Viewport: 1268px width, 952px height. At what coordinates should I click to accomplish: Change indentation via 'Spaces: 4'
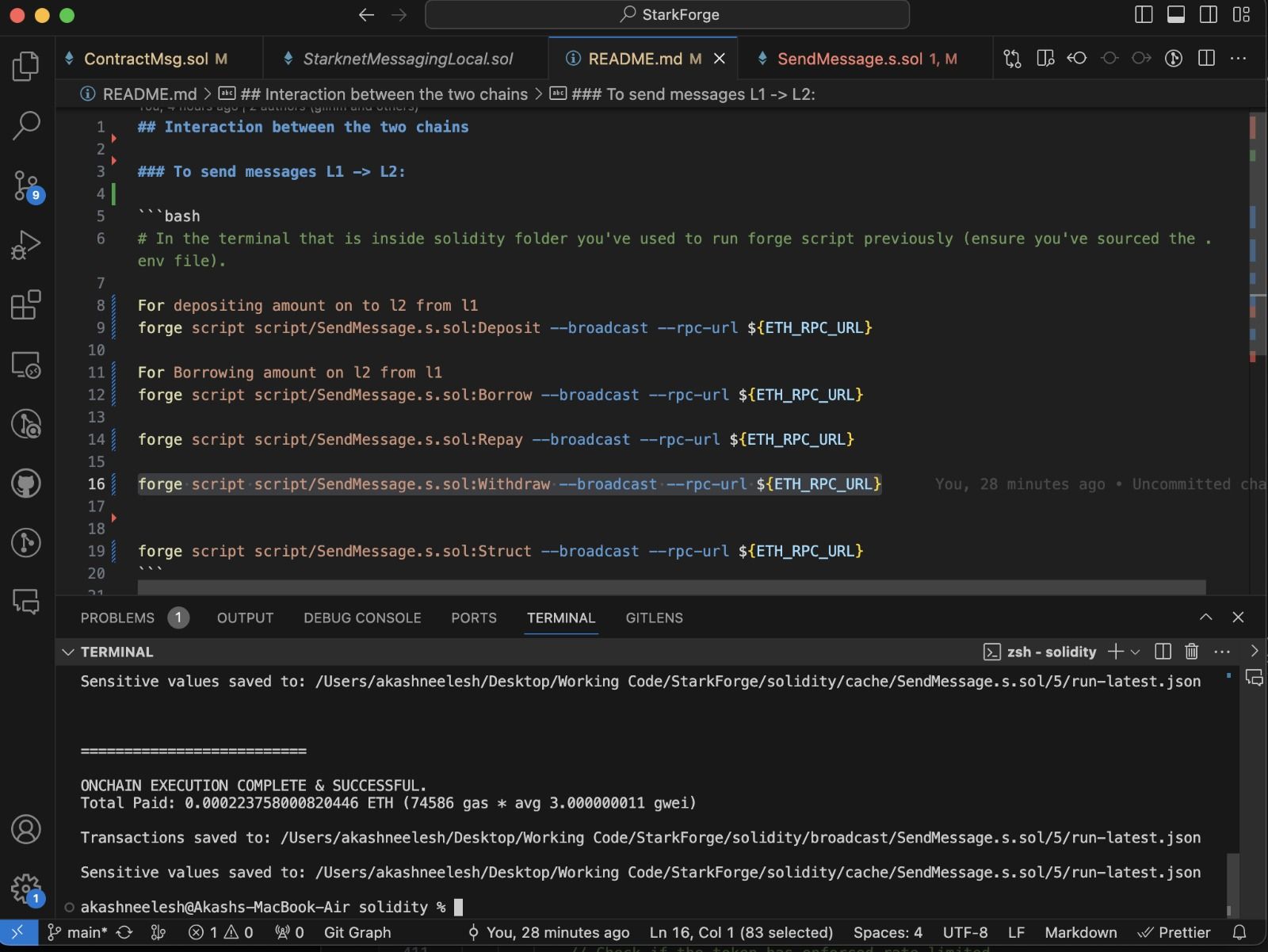pyautogui.click(x=888, y=932)
